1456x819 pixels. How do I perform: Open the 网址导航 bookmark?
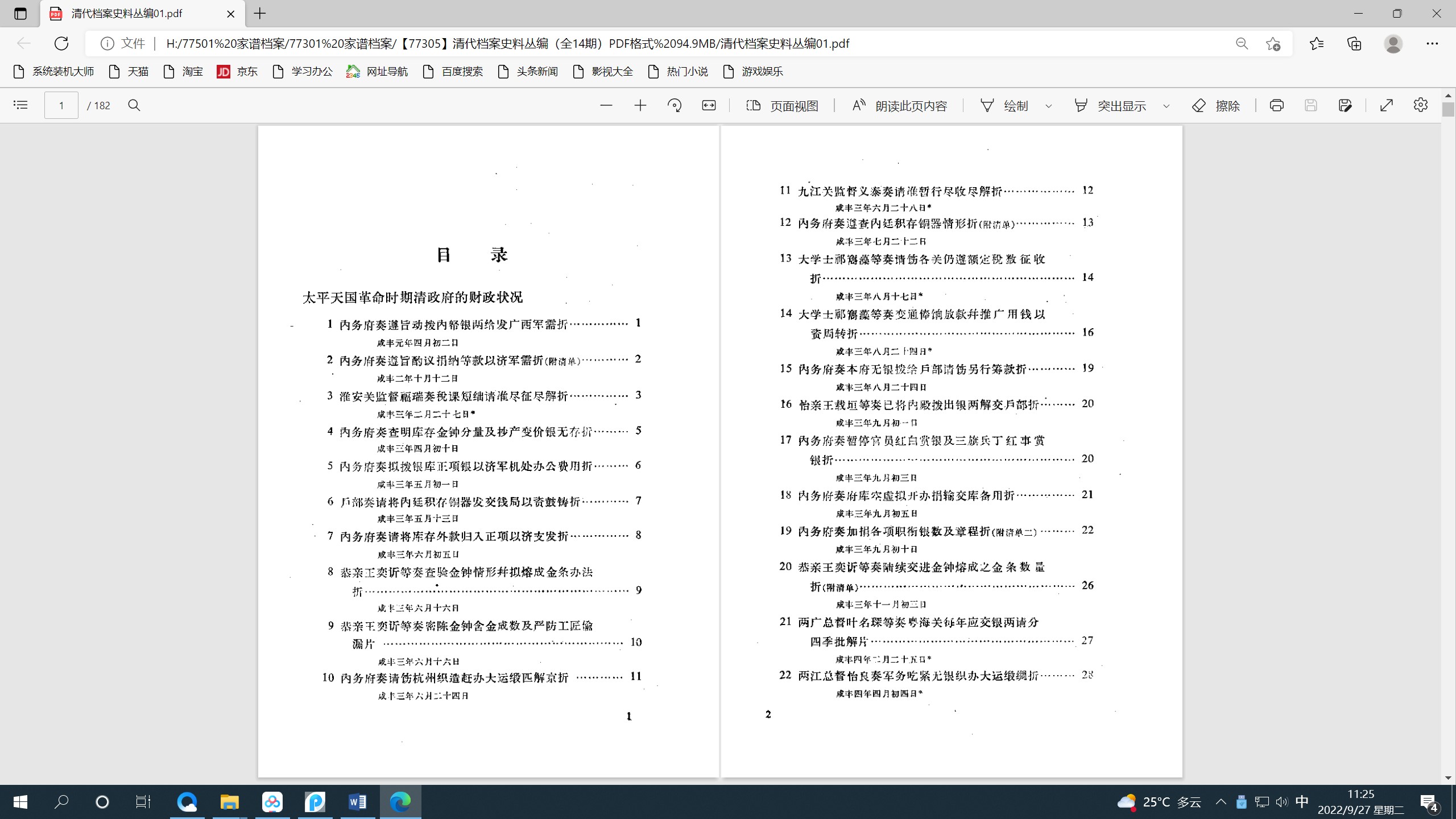point(377,71)
